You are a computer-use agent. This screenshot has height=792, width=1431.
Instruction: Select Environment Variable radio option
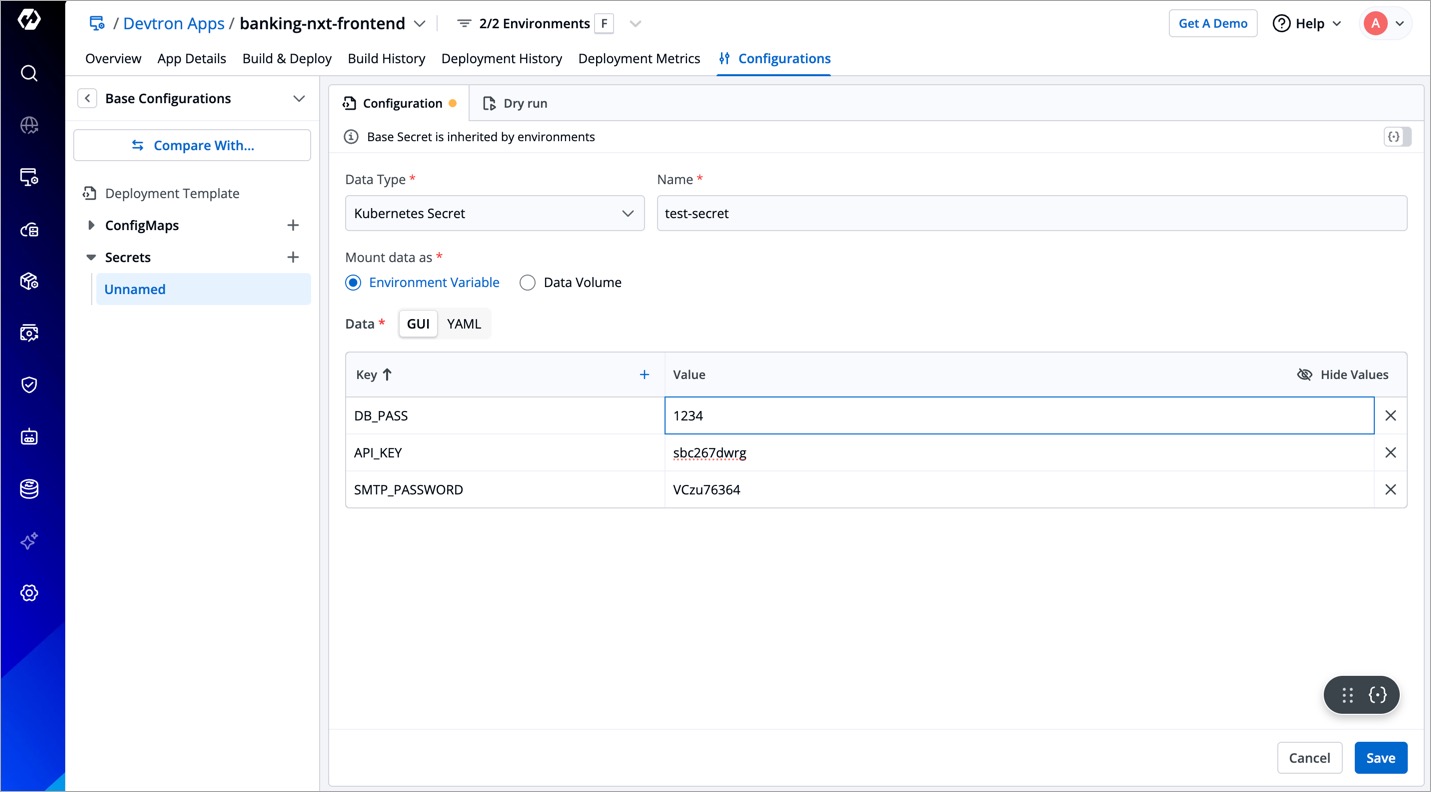pos(353,283)
